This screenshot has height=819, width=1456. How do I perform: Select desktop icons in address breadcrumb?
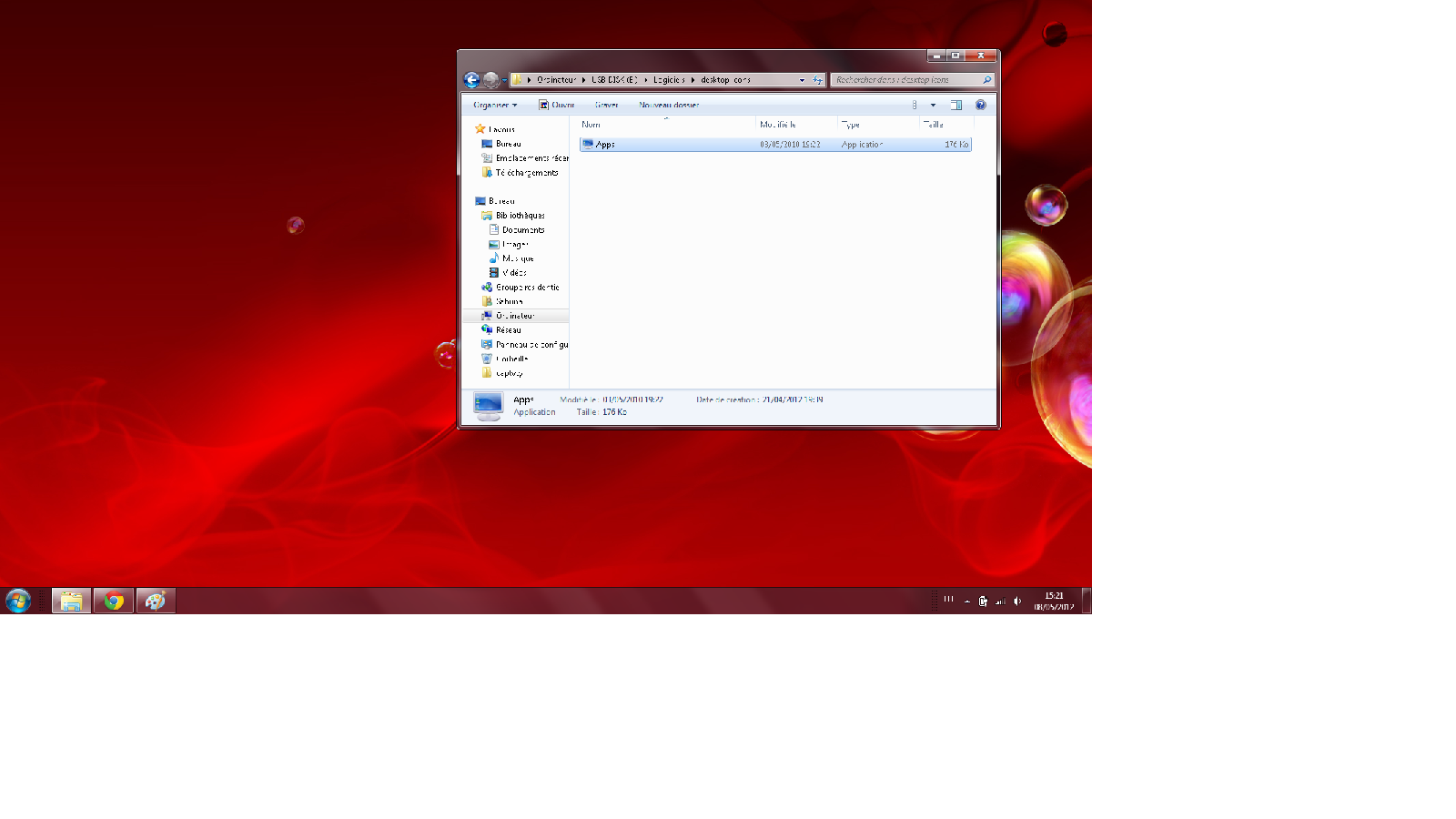(725, 80)
